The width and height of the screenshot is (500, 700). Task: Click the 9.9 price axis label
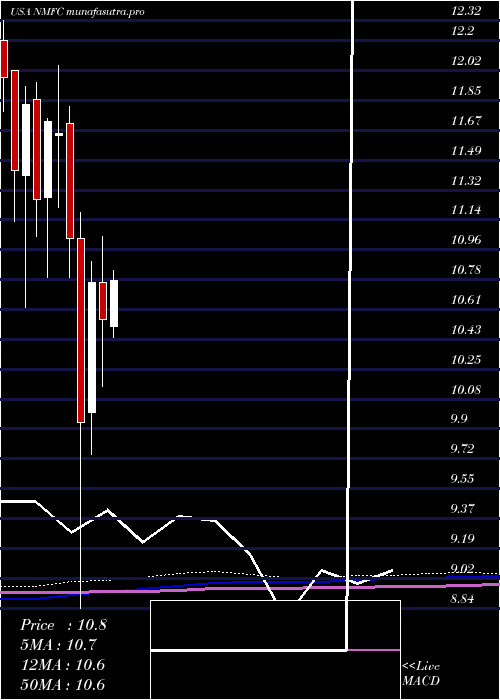(x=459, y=419)
